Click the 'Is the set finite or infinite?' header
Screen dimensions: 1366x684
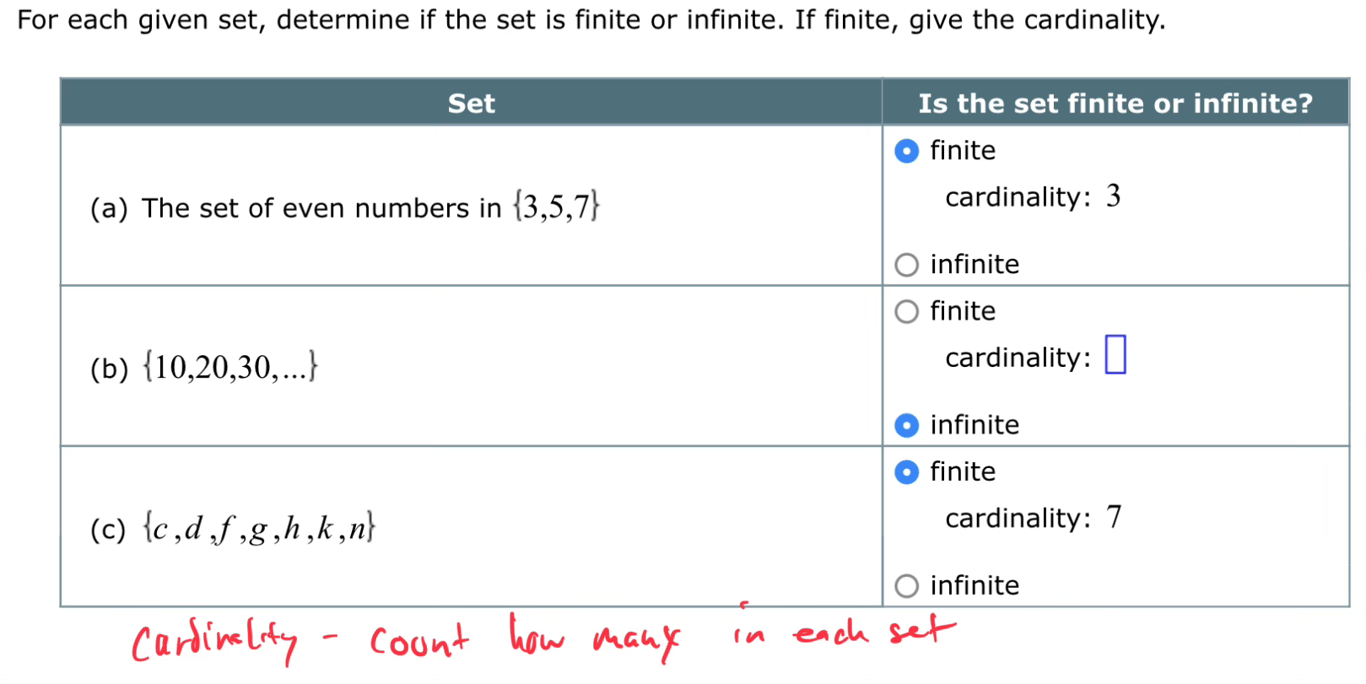[1115, 102]
